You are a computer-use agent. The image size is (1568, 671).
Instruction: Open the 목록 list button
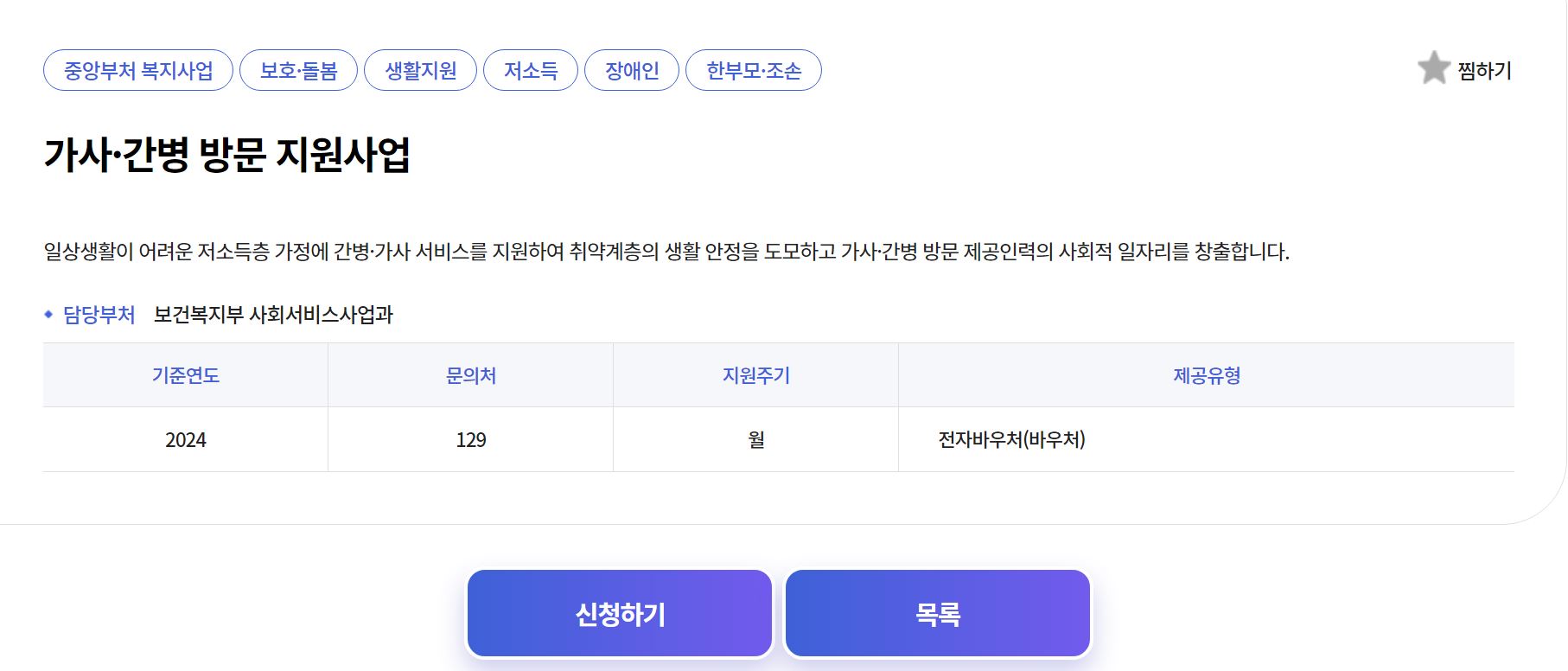pyautogui.click(x=937, y=612)
